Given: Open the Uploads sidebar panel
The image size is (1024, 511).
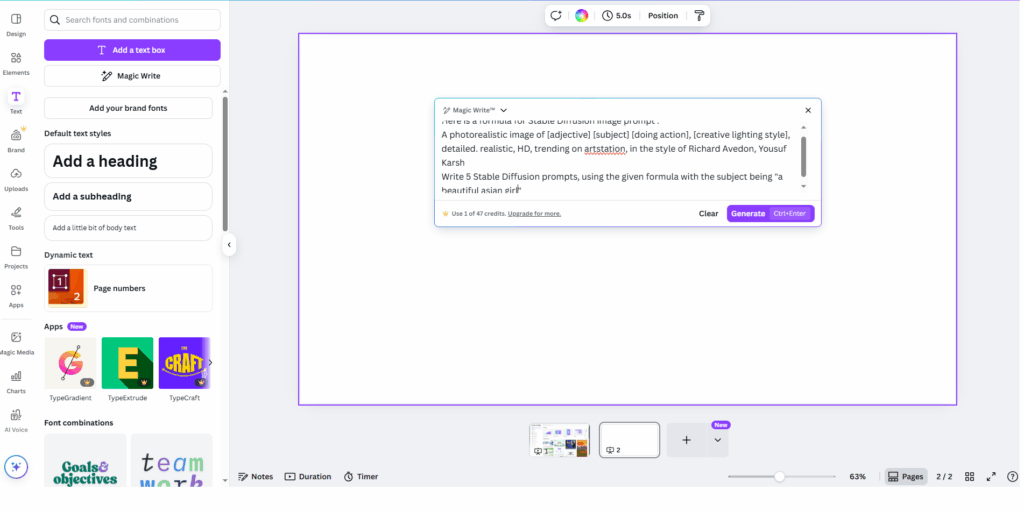Looking at the screenshot, I should (x=16, y=179).
